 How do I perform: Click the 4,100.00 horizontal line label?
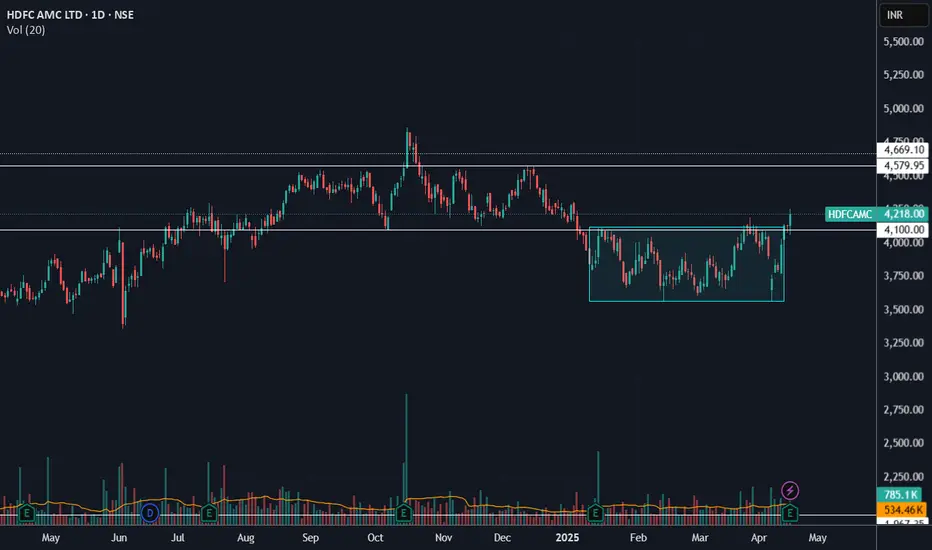coord(902,230)
